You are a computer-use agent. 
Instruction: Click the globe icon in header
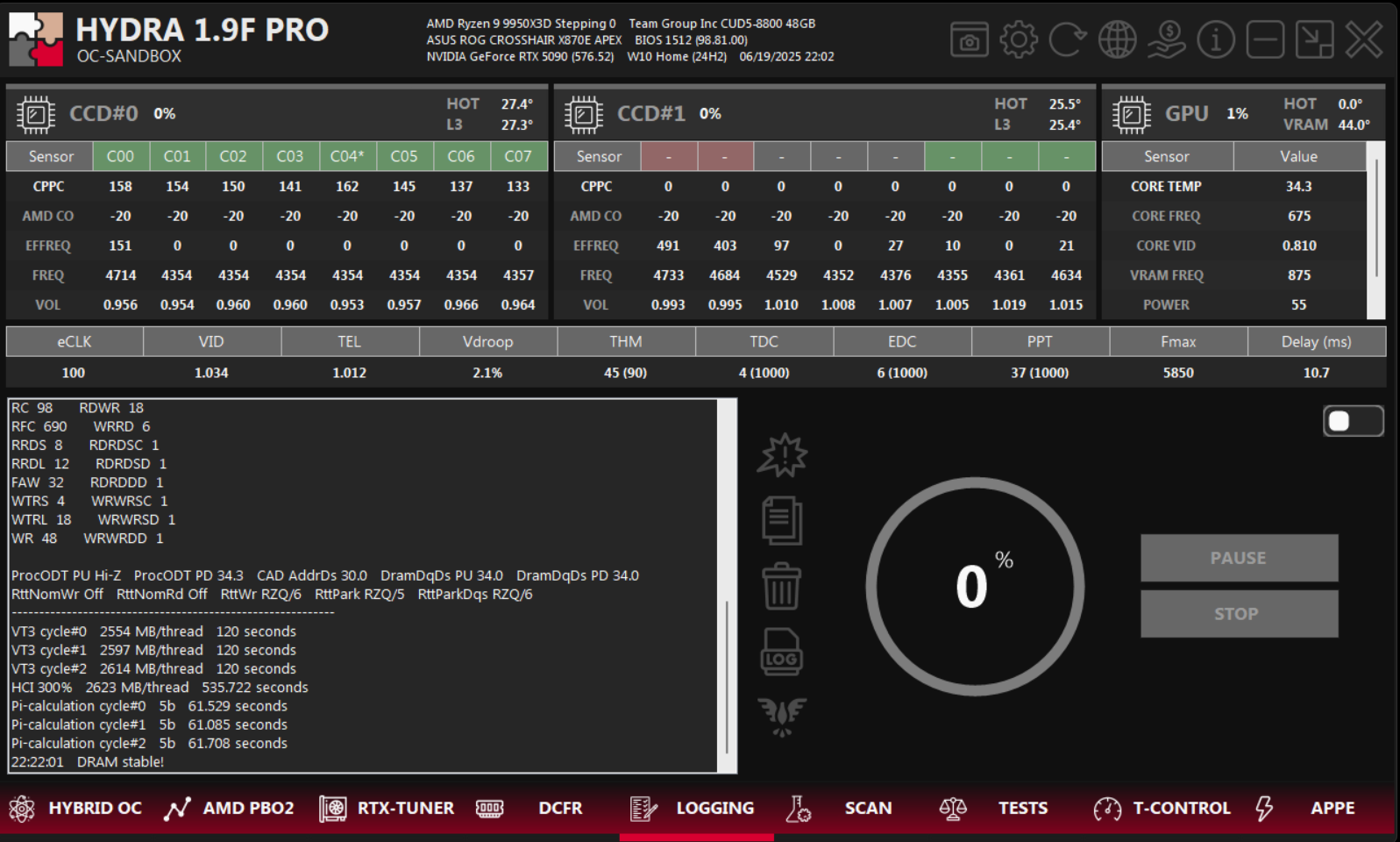pos(1117,40)
